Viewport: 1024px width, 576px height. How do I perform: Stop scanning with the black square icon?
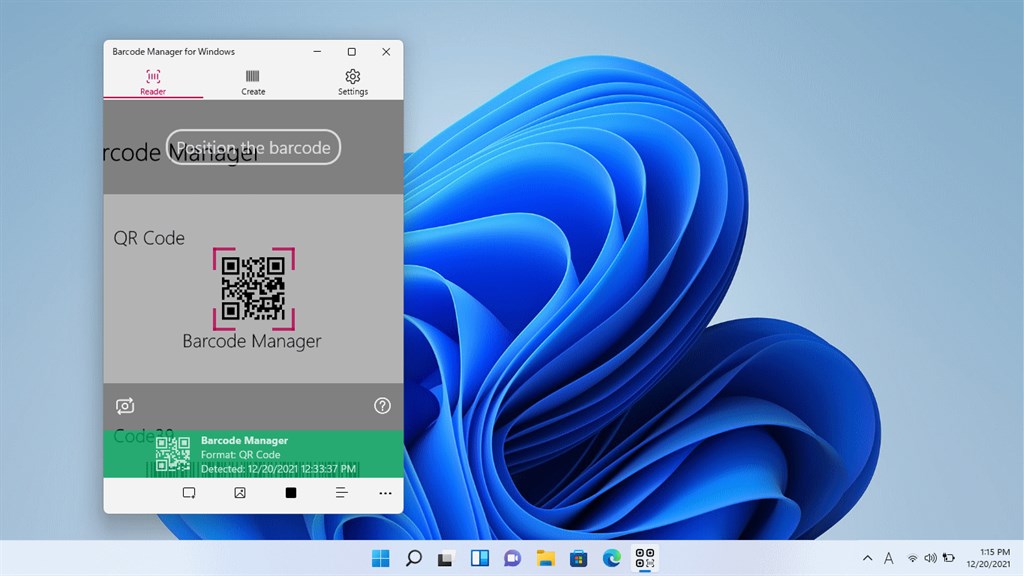coord(290,492)
